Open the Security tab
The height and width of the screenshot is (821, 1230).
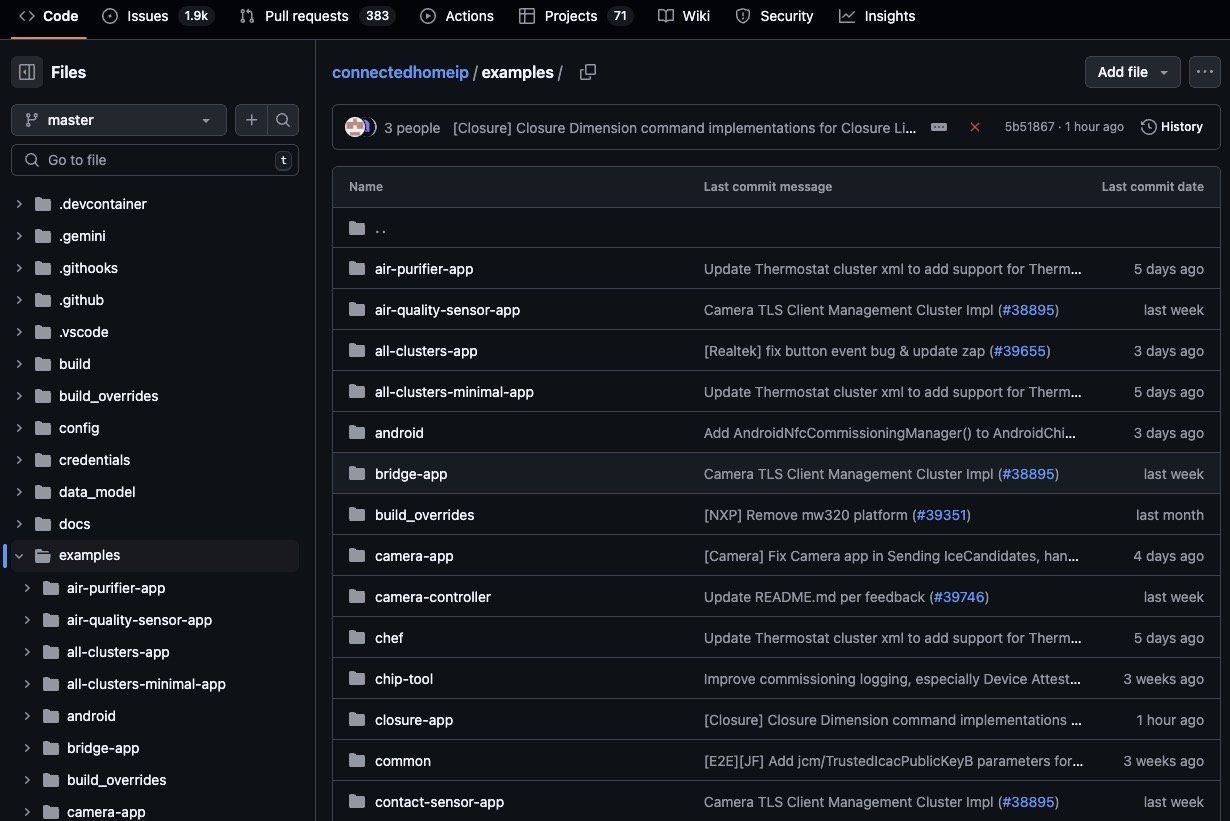[x=775, y=16]
